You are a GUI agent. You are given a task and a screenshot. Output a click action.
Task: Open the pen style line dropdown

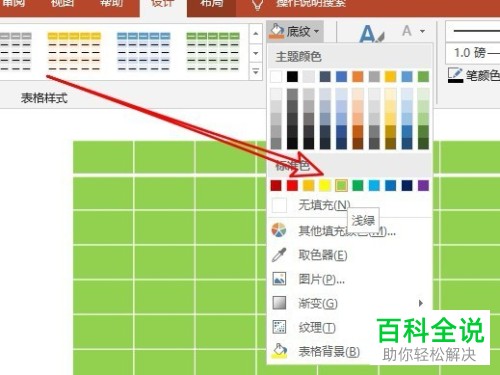click(x=473, y=31)
